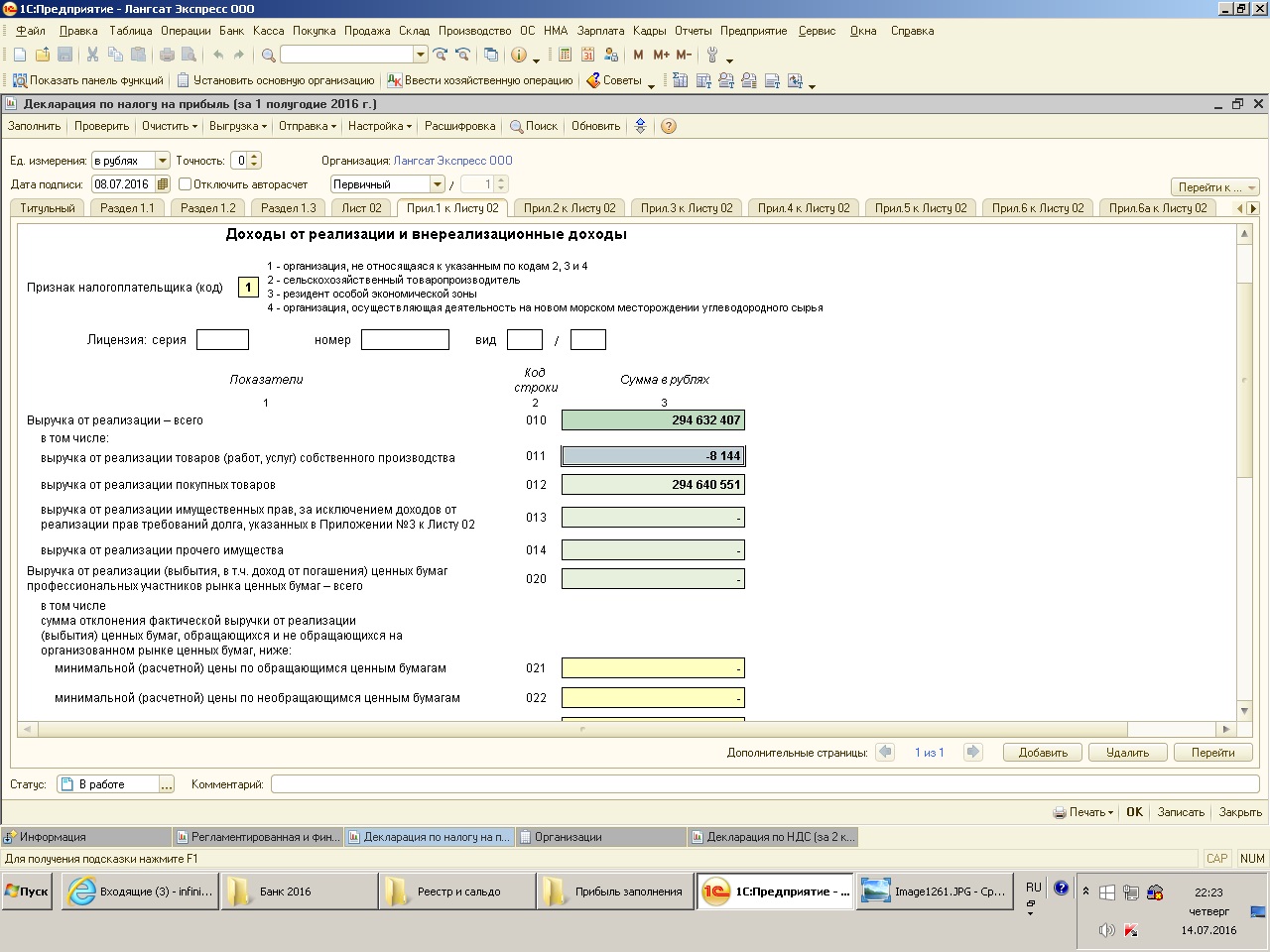Click the 'Лангсат Экспресс ООО' organization link
1270x952 pixels.
[x=452, y=161]
